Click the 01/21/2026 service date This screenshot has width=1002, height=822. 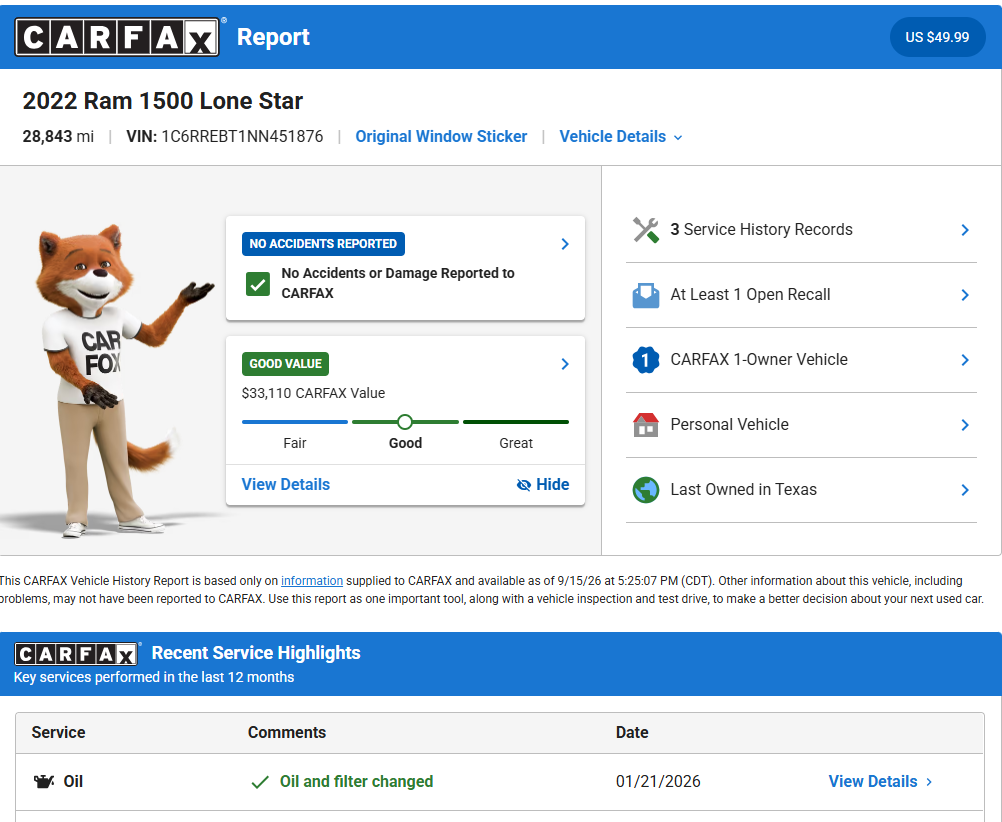pyautogui.click(x=658, y=782)
